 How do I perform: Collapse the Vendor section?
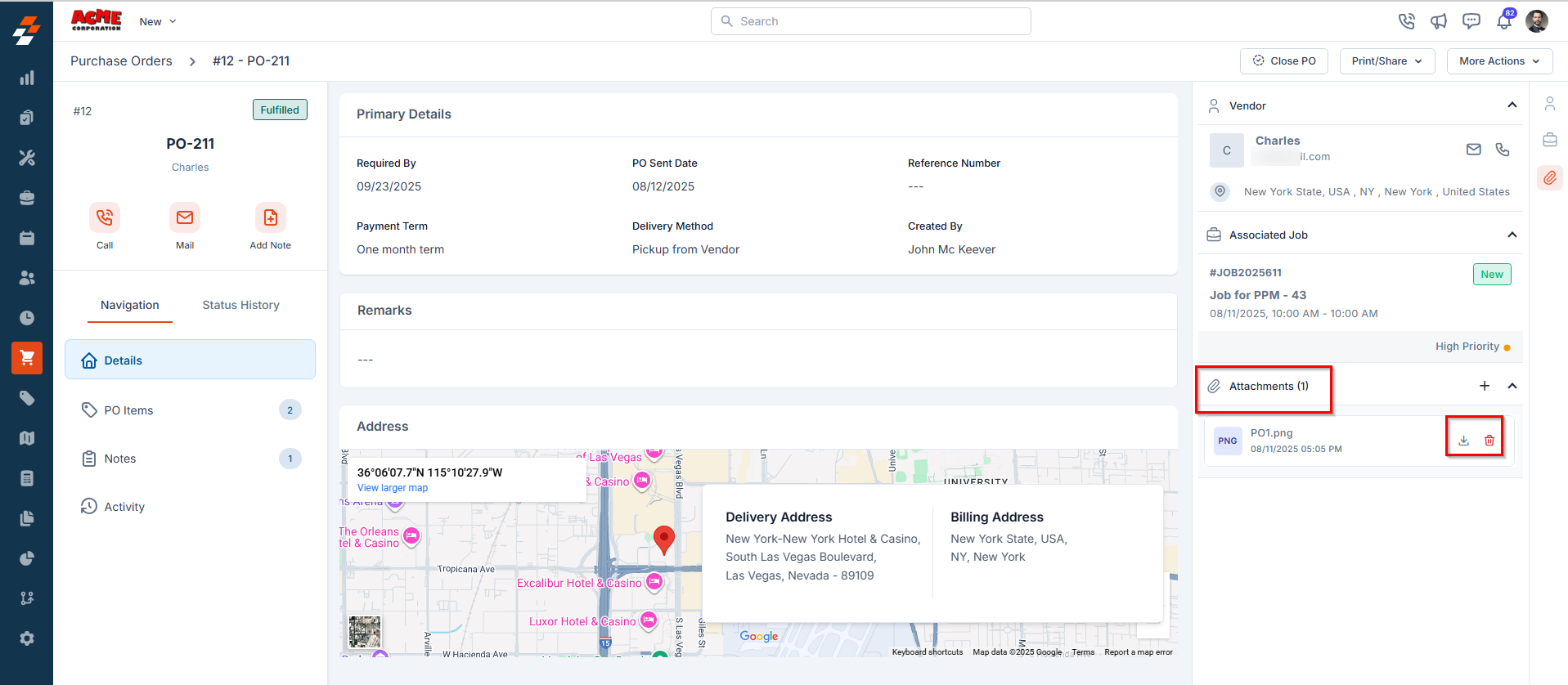(x=1512, y=105)
